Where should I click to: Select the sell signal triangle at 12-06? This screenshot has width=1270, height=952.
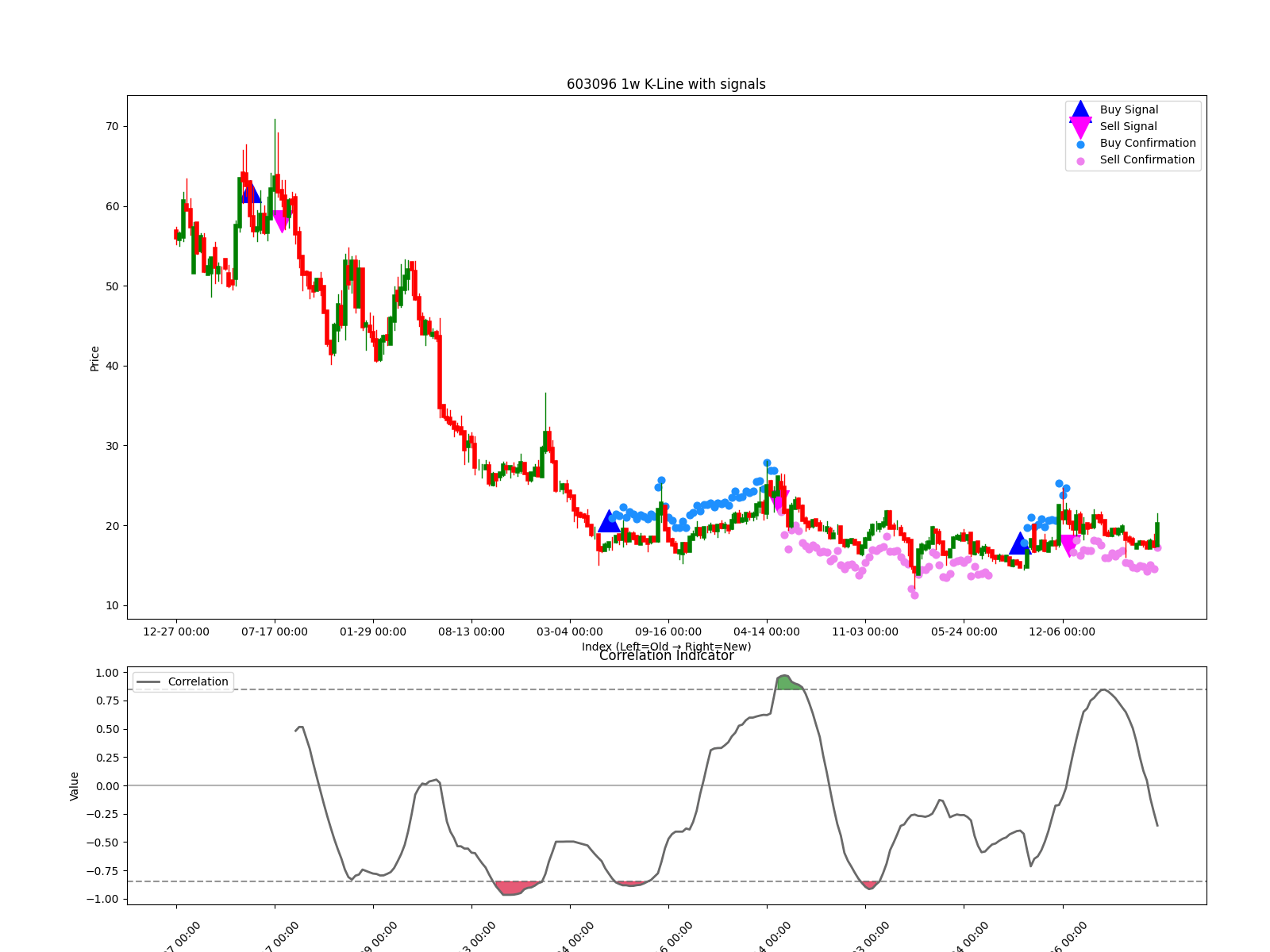(x=1068, y=545)
